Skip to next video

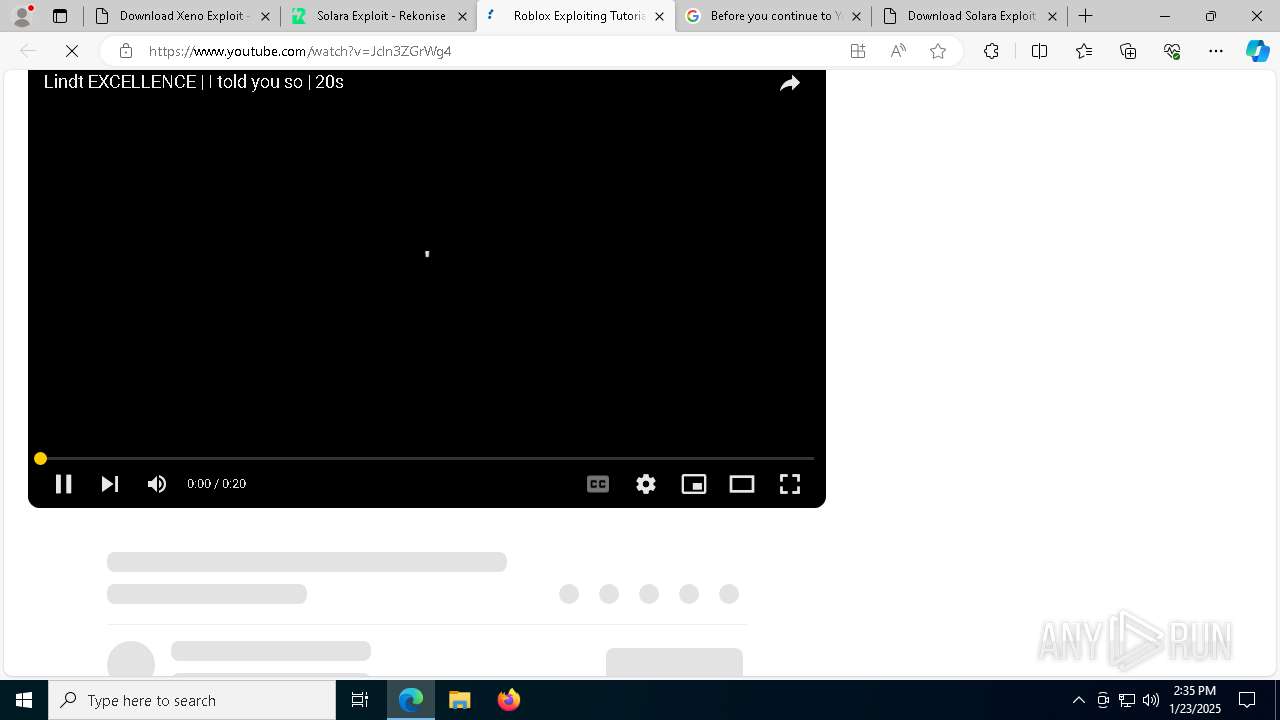(x=110, y=484)
